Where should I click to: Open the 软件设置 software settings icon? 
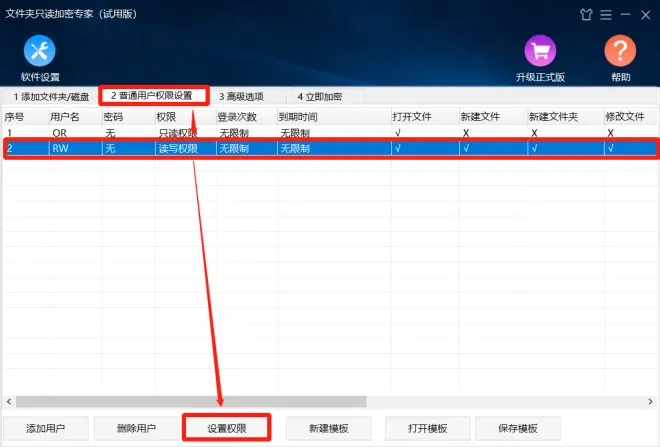[x=40, y=58]
